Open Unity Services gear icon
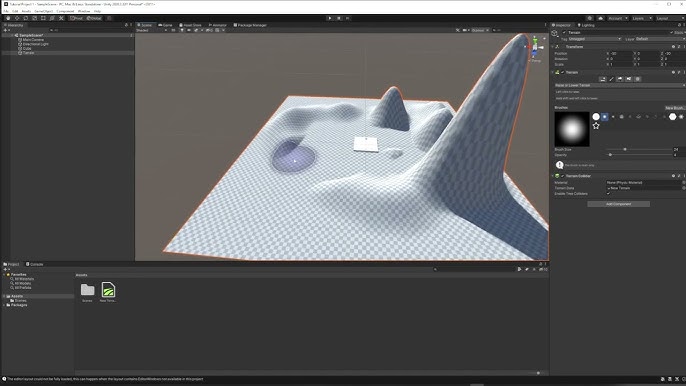The image size is (686, 386). 590,18
